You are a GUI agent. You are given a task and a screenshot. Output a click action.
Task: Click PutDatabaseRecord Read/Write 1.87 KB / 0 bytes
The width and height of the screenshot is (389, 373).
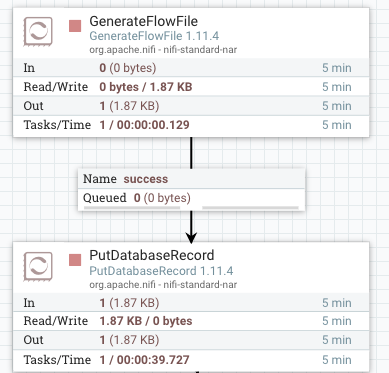click(x=146, y=321)
